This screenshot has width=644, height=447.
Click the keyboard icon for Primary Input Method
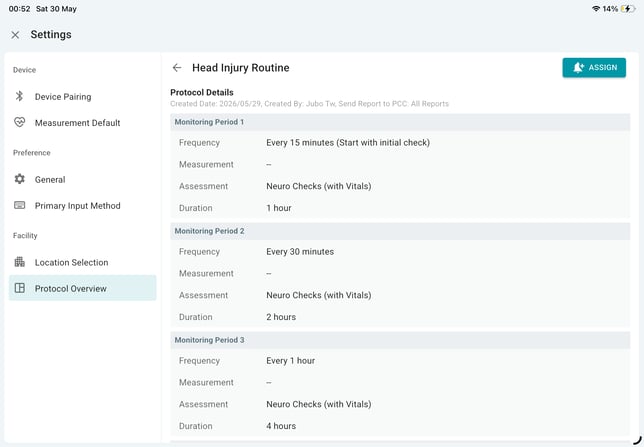point(19,205)
